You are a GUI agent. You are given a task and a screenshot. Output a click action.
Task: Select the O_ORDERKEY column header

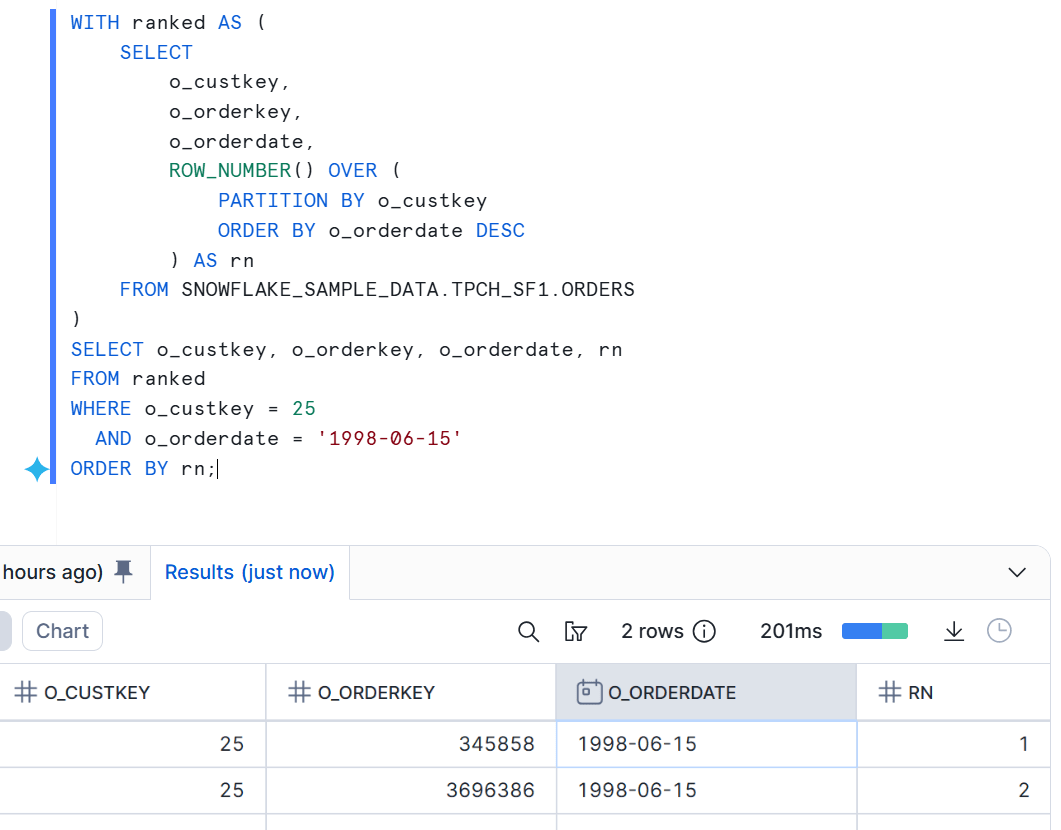tap(376, 692)
